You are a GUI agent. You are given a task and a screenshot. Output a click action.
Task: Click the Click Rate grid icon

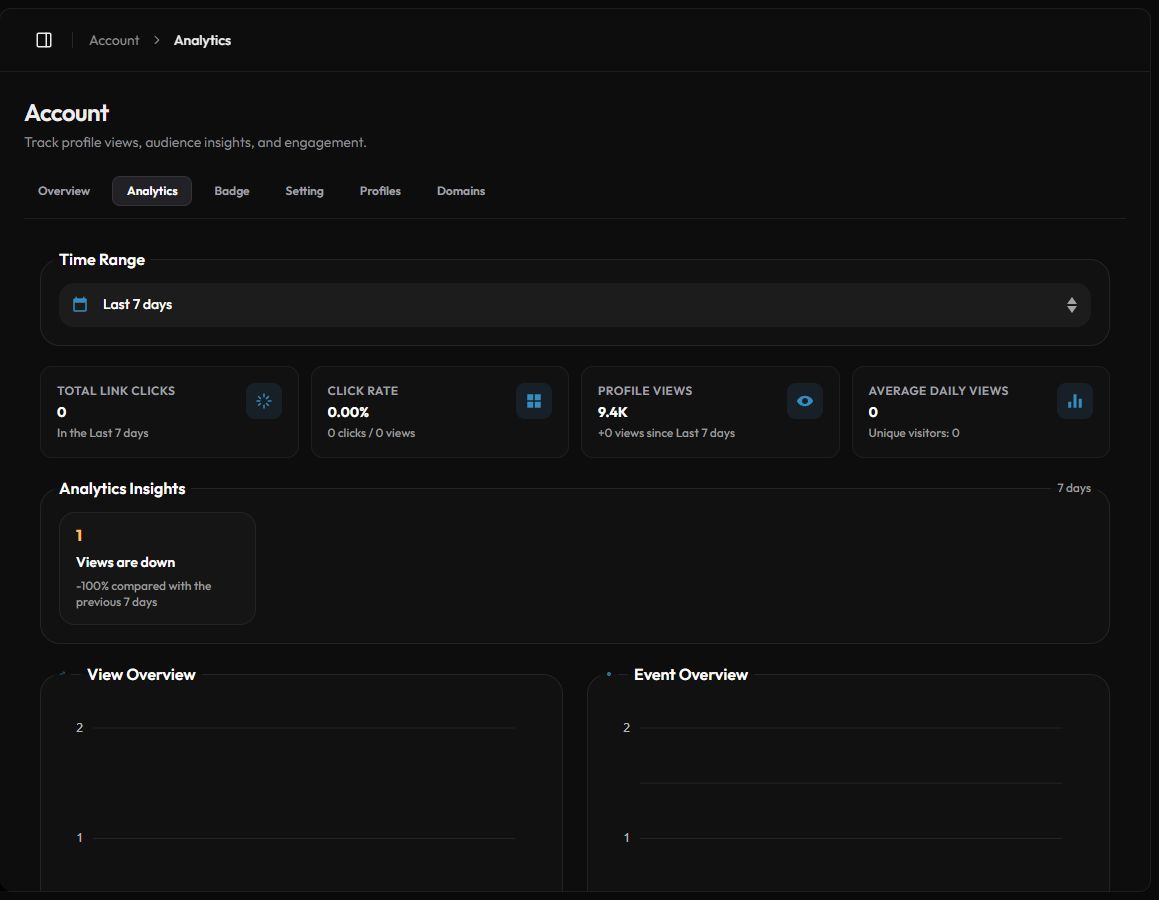click(534, 401)
